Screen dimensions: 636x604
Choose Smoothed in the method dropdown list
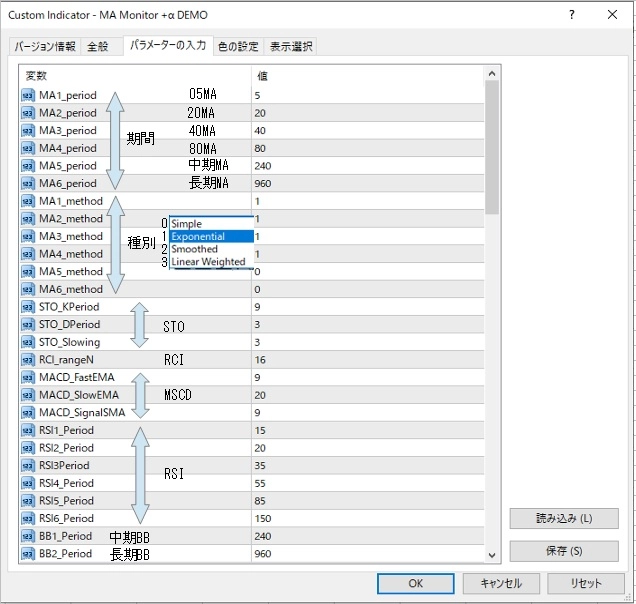pyautogui.click(x=211, y=249)
